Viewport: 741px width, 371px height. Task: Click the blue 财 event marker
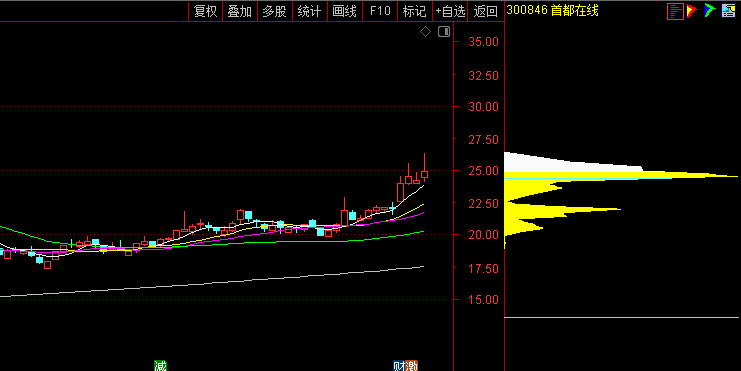tap(399, 365)
